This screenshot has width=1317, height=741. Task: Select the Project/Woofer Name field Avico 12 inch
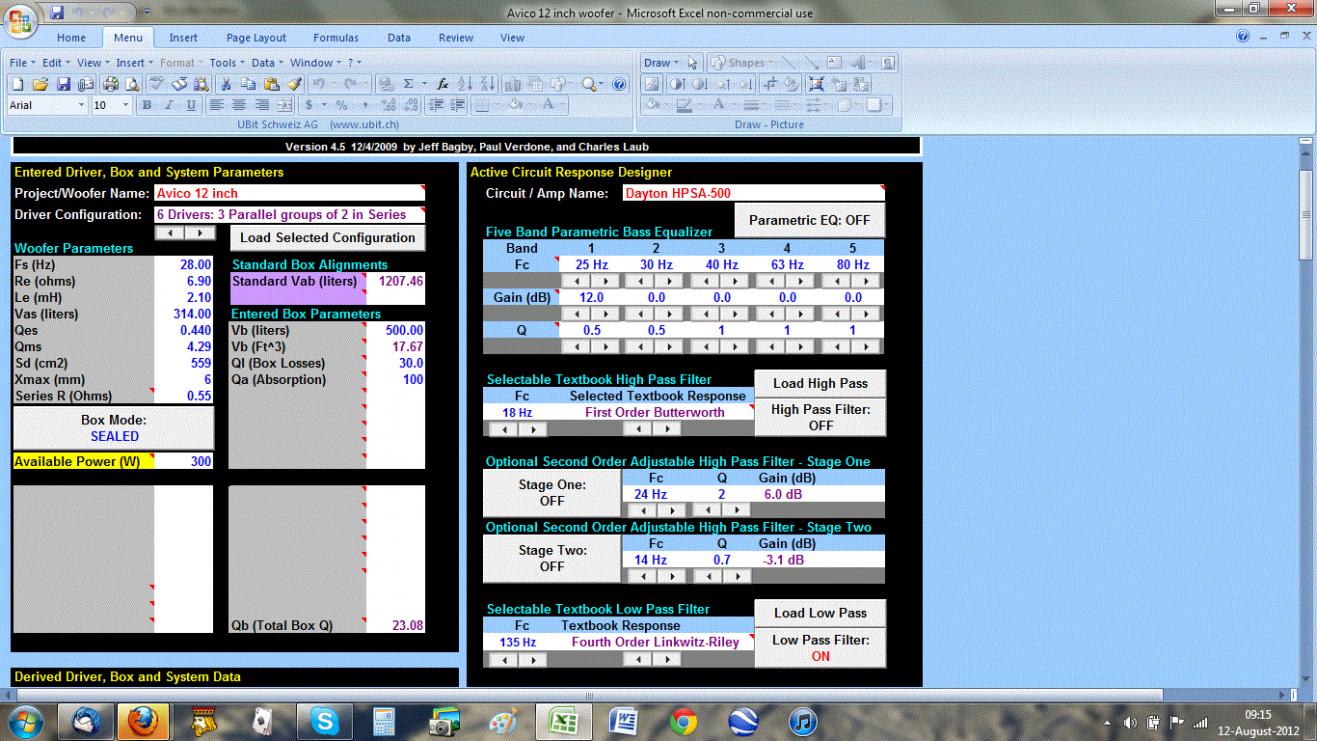[288, 193]
